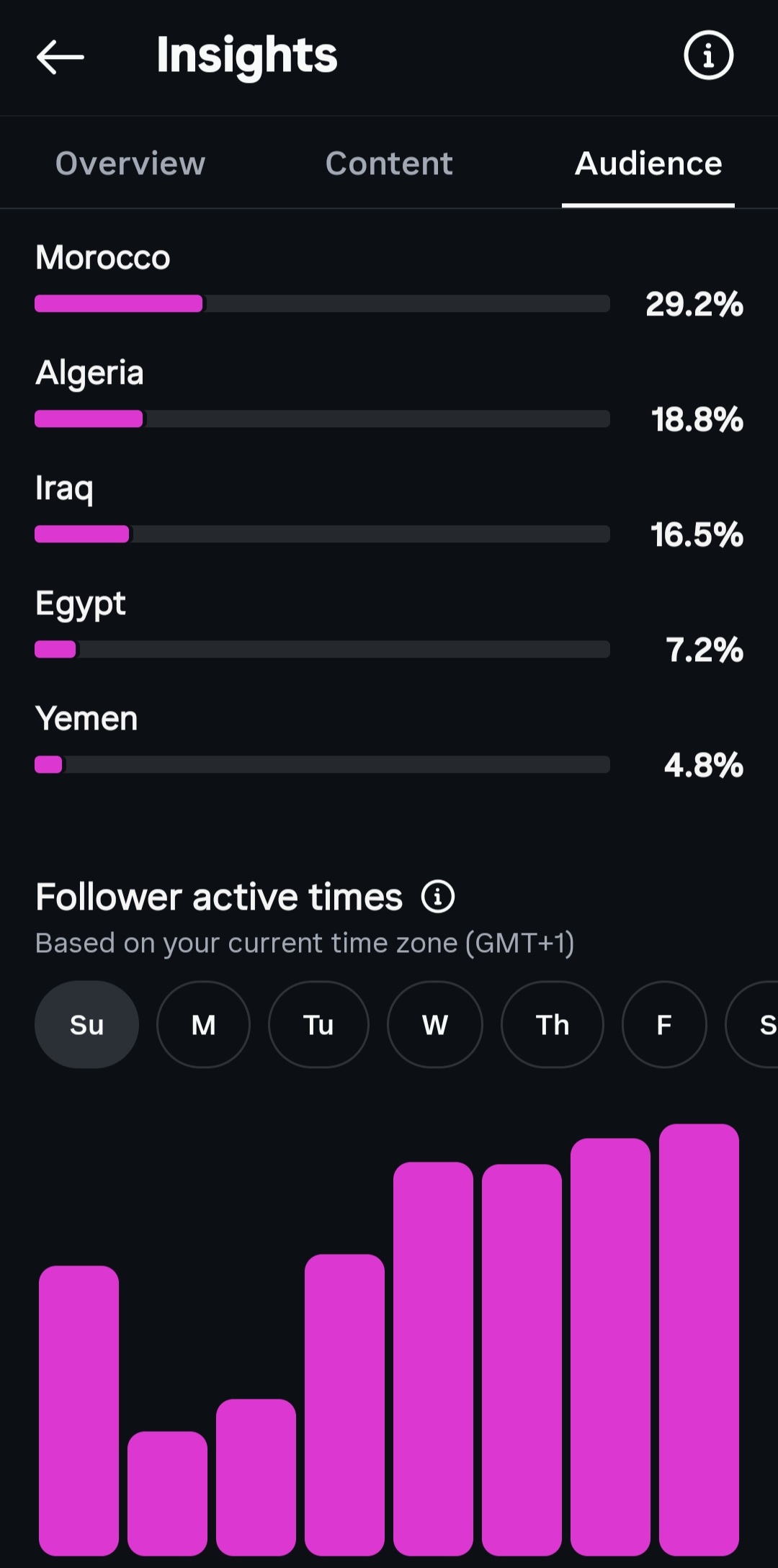
Task: Open the Insights info icon at top right
Action: [708, 55]
